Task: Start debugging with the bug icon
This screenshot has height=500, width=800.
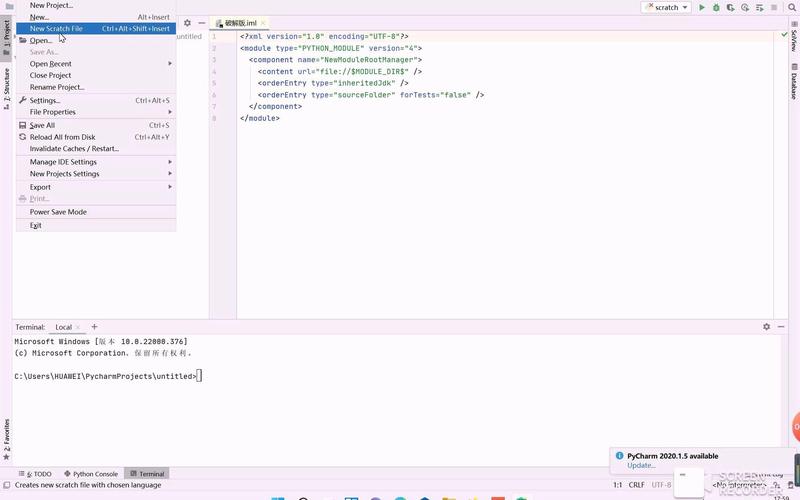Action: pos(716,8)
